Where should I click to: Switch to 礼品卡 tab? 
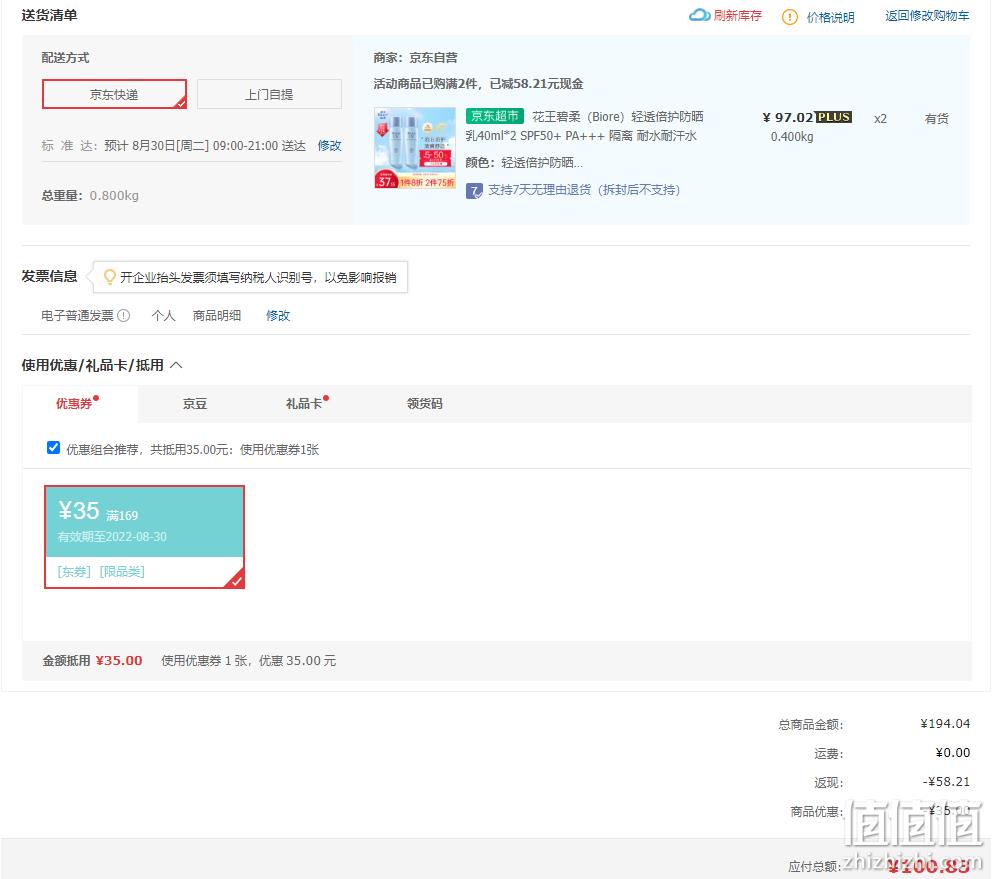[306, 404]
